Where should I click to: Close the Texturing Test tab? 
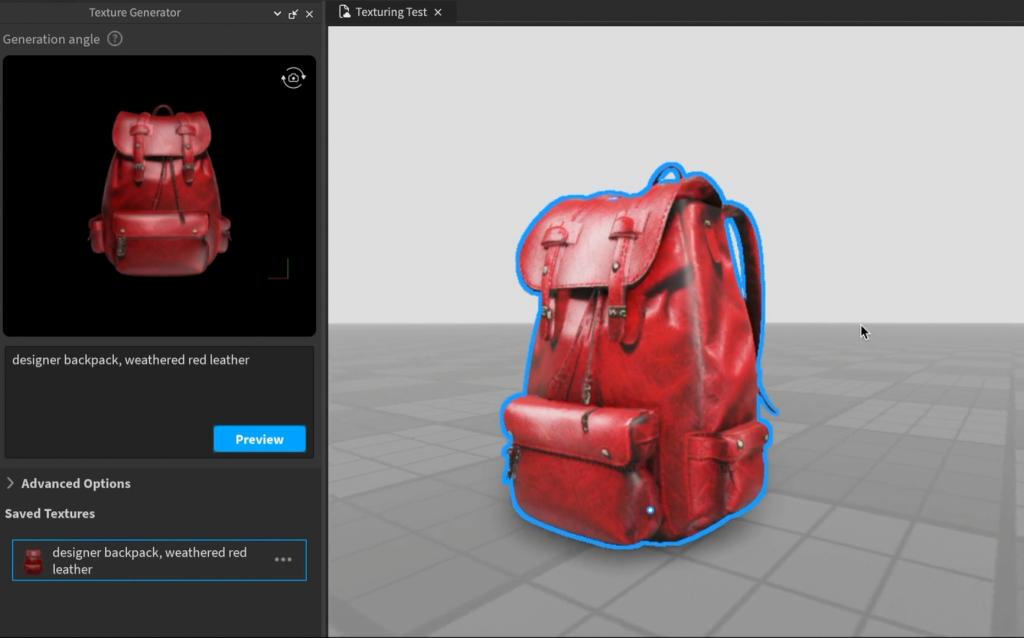pyautogui.click(x=438, y=12)
